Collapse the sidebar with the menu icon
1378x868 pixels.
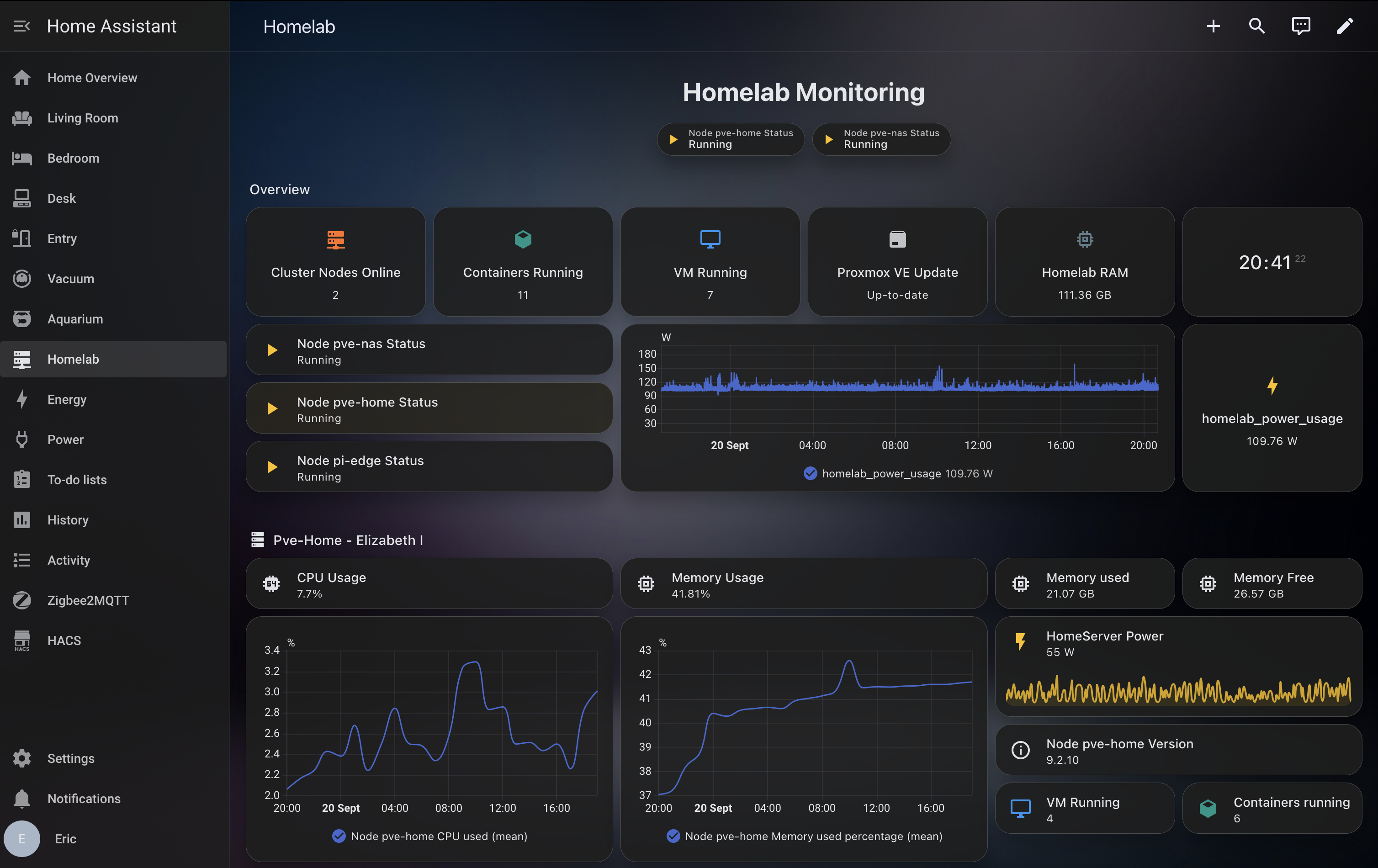tap(22, 26)
